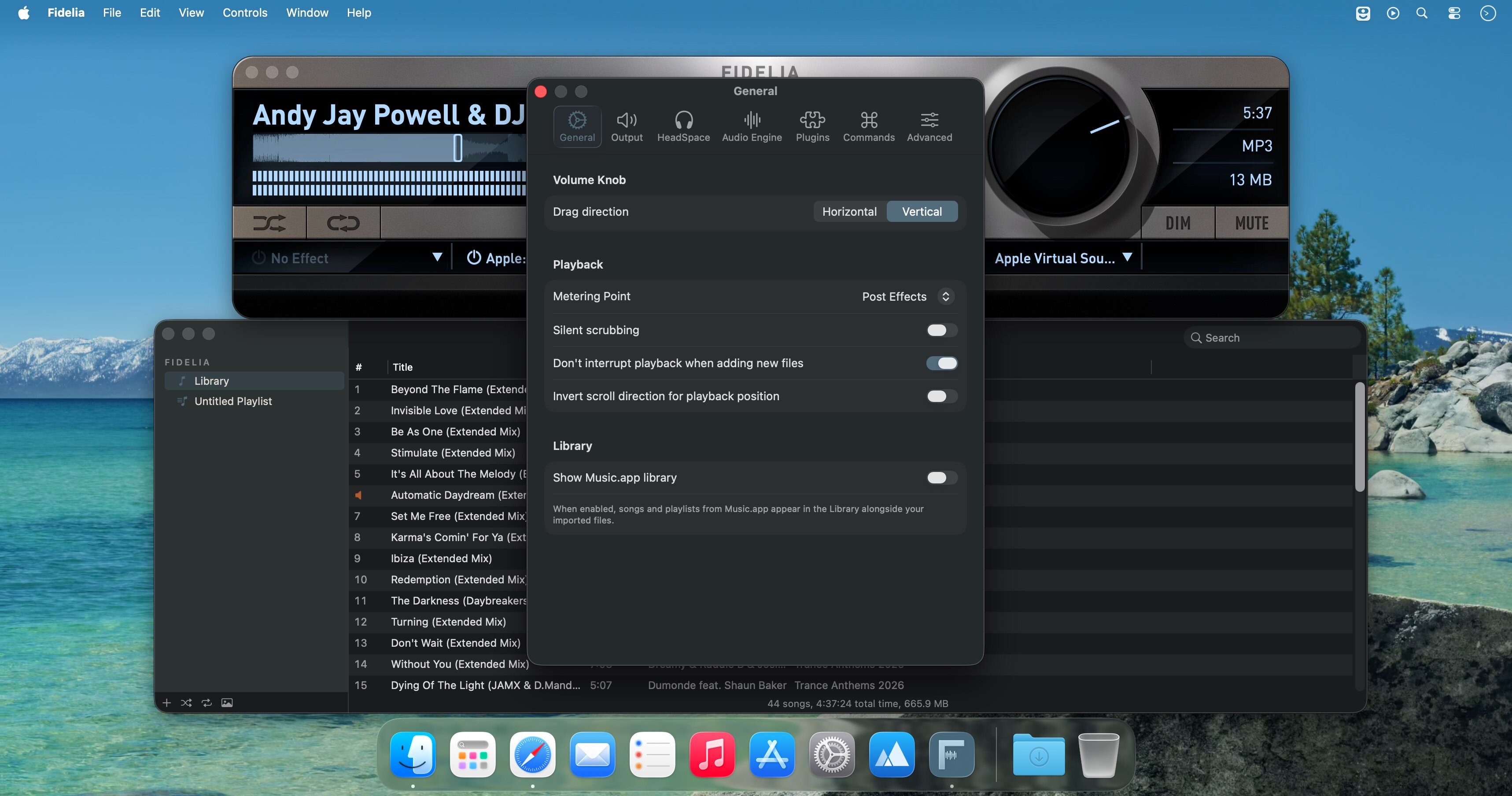
Task: Click the shuffle icon below the sidebar
Action: (x=186, y=703)
